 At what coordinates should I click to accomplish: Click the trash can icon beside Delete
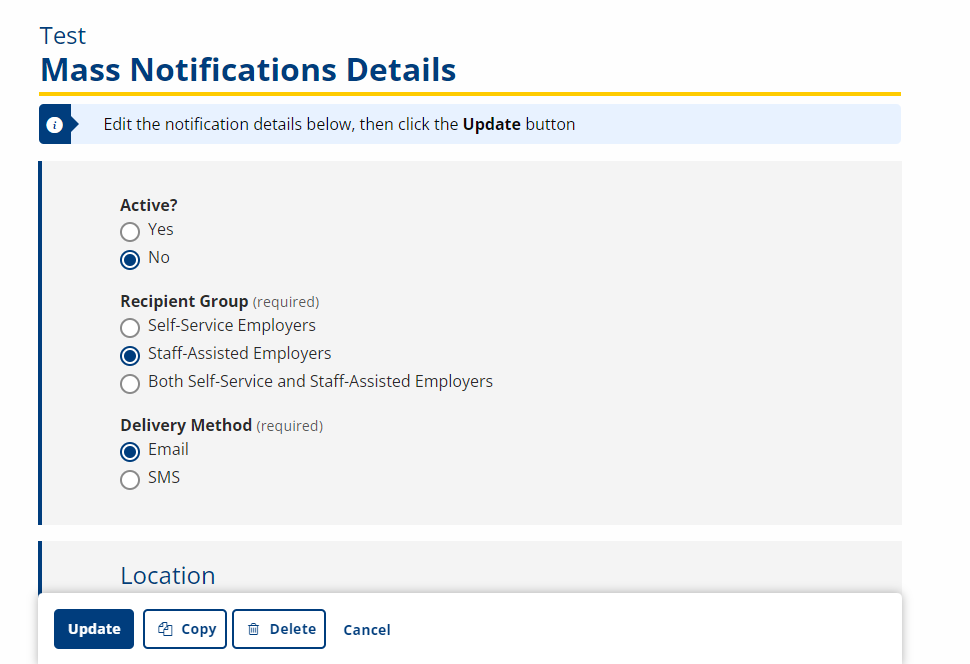tap(254, 629)
